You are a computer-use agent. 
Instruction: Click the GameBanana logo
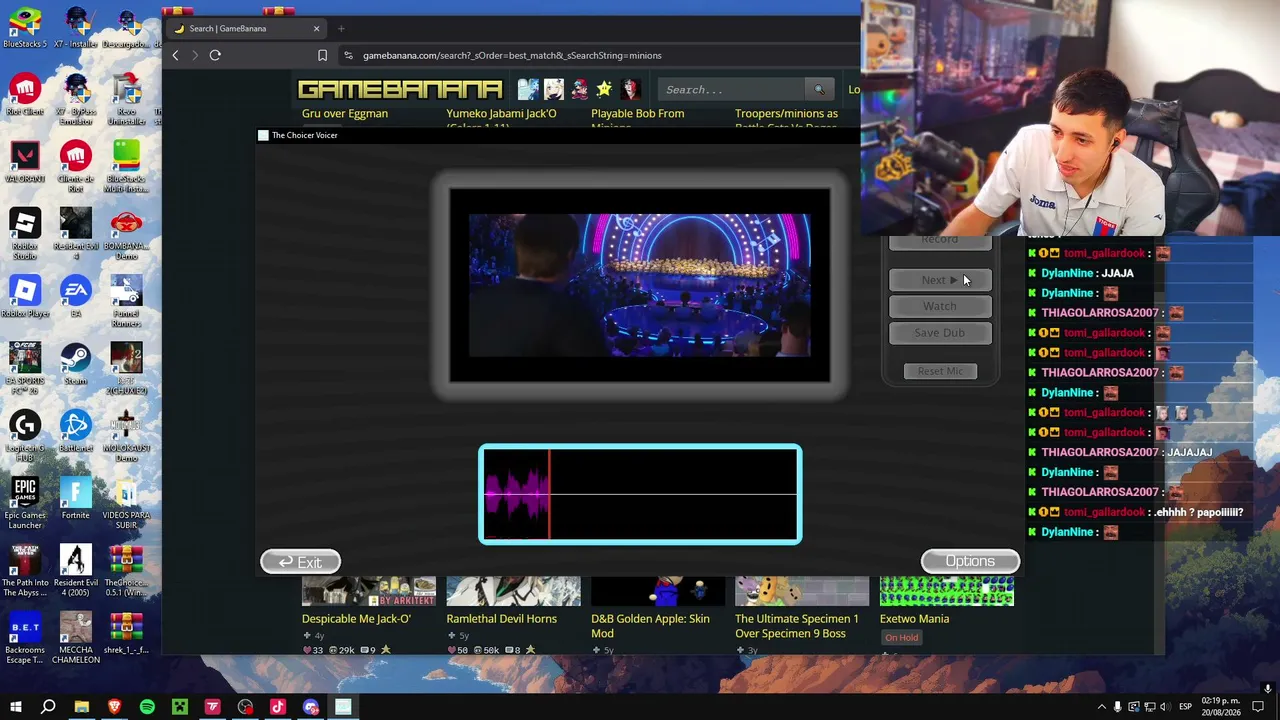pyautogui.click(x=399, y=90)
